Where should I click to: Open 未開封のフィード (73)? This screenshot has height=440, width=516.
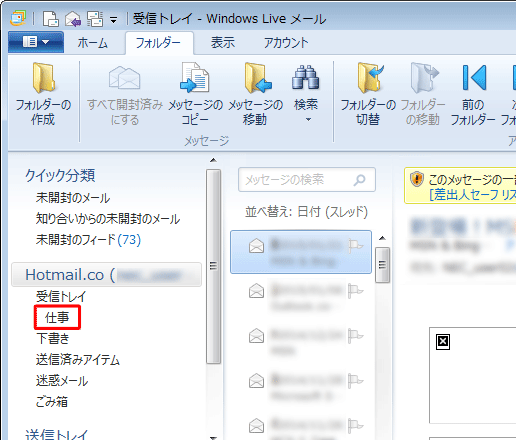88,239
